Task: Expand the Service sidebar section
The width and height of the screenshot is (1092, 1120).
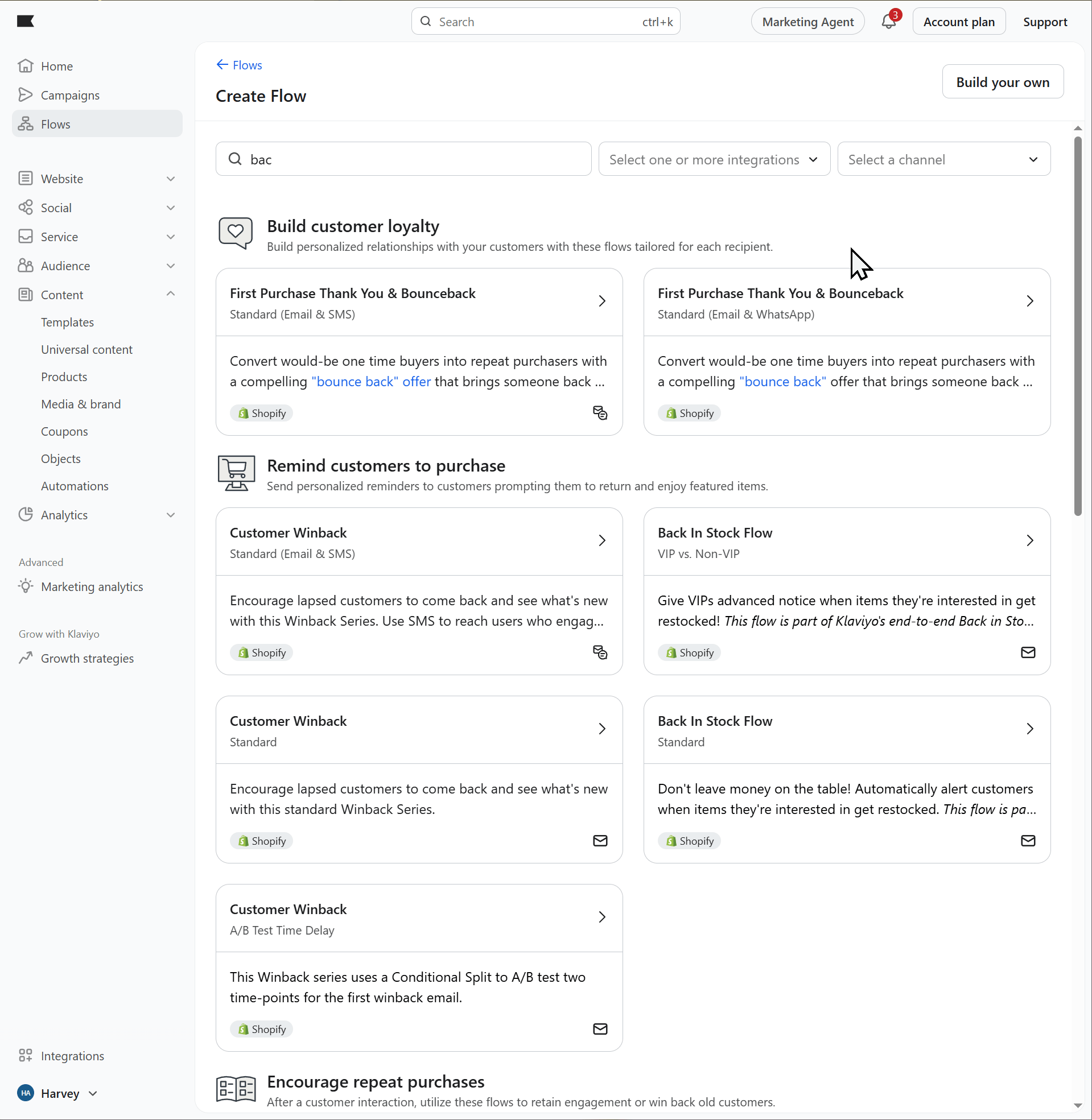Action: (x=170, y=237)
